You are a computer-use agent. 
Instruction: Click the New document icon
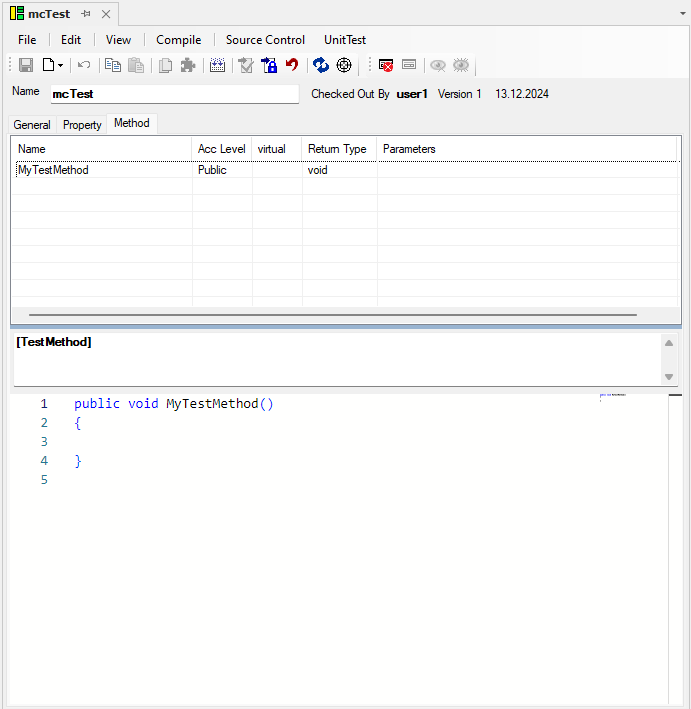point(48,65)
